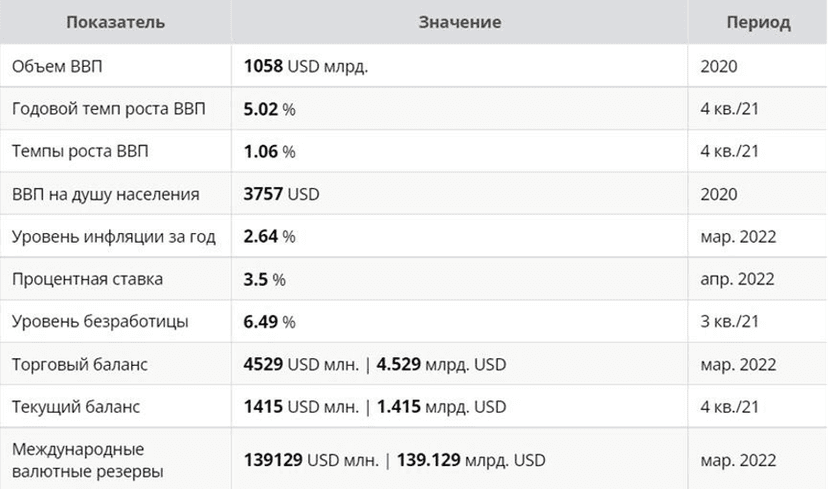Click the value '139129 USD млн.'

click(x=311, y=460)
